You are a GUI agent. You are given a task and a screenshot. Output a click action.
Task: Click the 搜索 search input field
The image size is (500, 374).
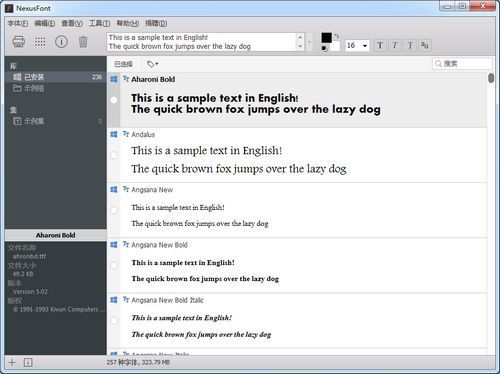(462, 64)
